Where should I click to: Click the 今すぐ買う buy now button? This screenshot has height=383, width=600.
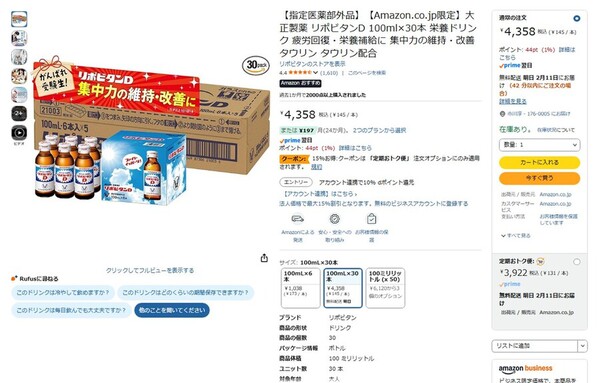[539, 178]
